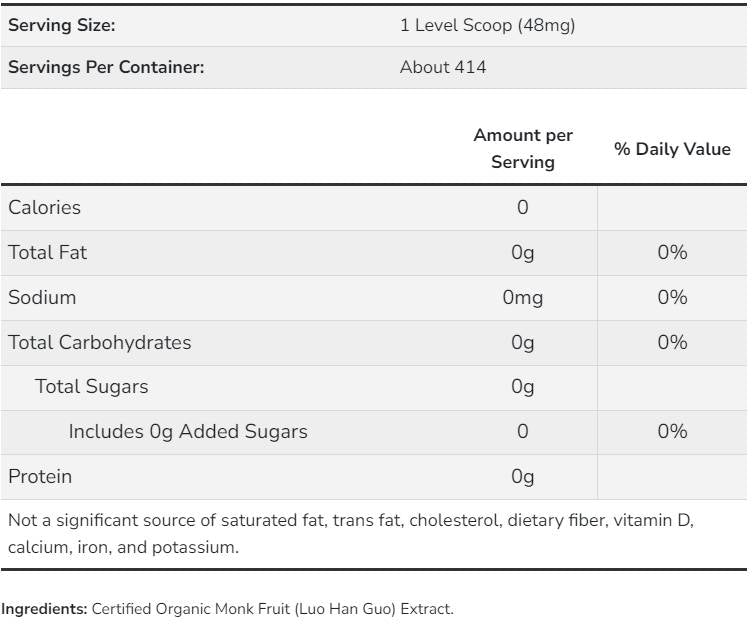Screen dimensions: 755x630
Task: Click the Total Carbohydrates row label
Action: point(100,343)
